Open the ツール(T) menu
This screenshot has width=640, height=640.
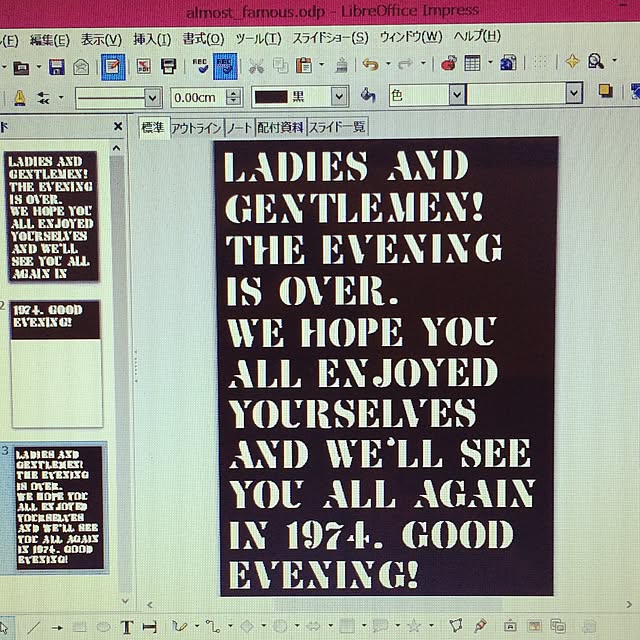pyautogui.click(x=258, y=39)
